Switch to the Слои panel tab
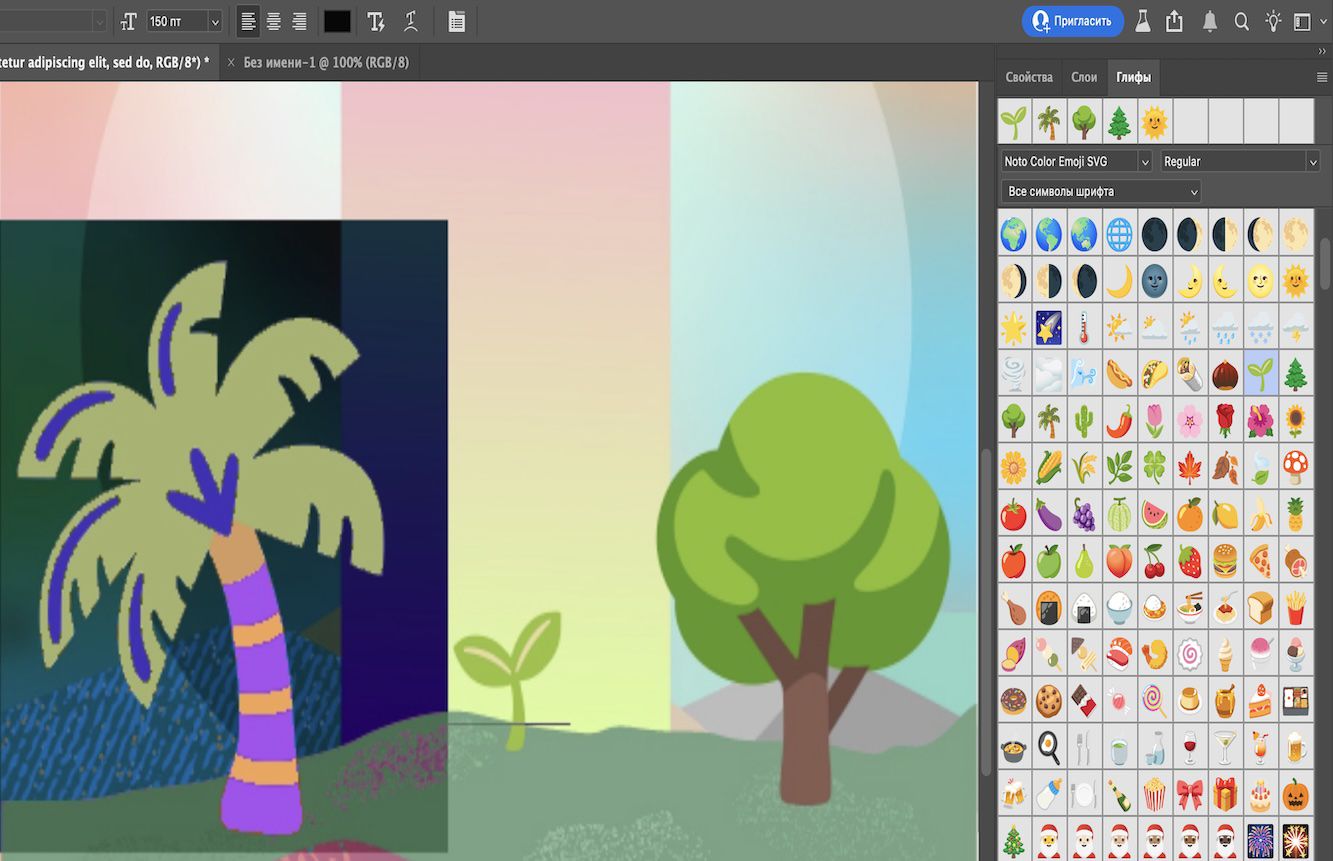 pos(1084,77)
